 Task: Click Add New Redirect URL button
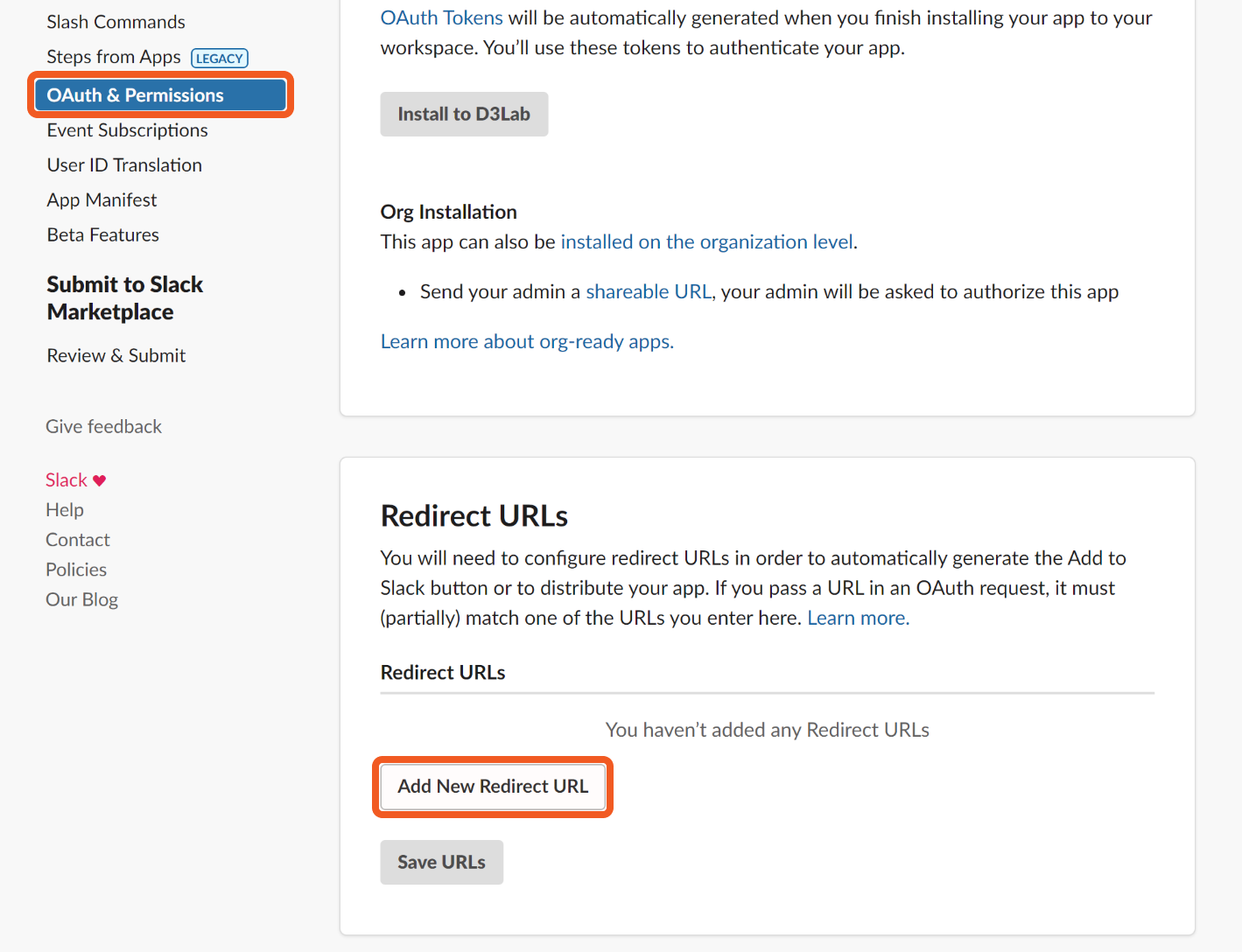[x=493, y=787]
